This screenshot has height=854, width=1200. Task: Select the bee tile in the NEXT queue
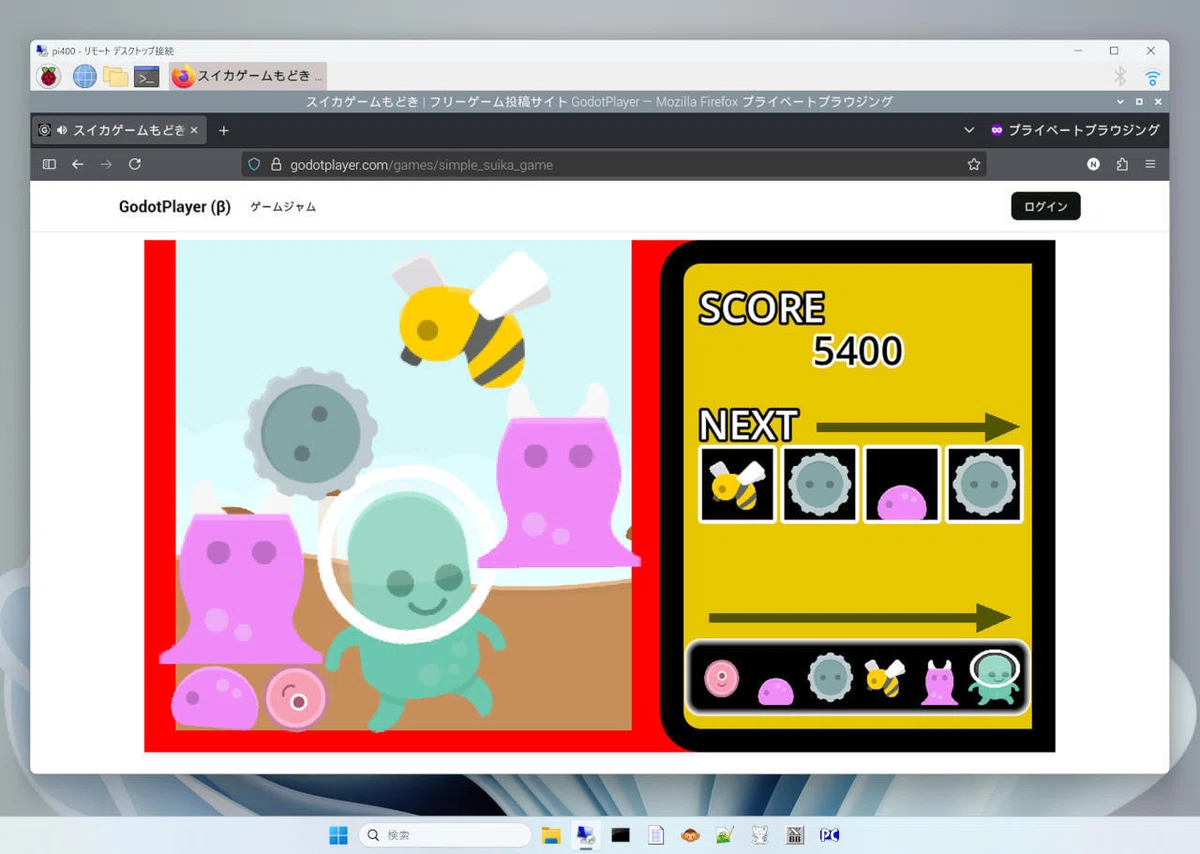point(737,484)
